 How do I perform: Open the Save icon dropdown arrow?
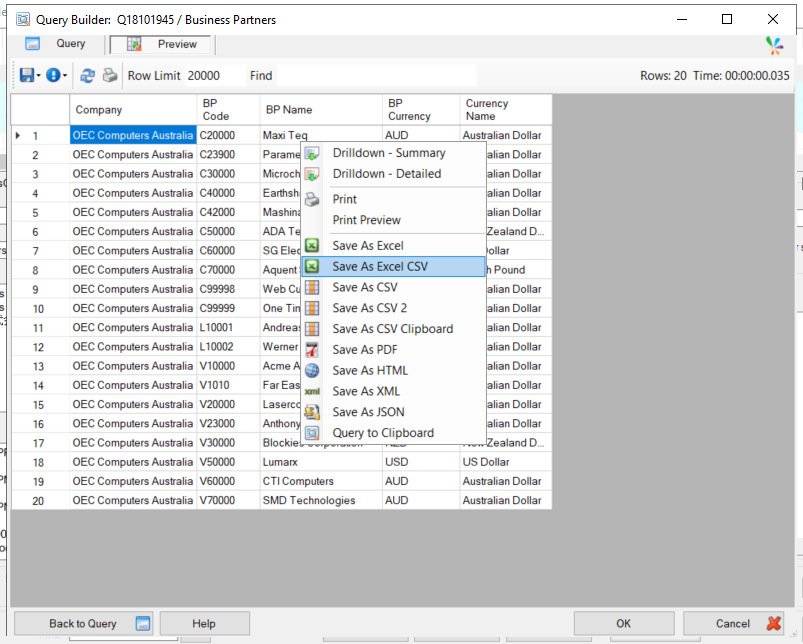[38, 76]
